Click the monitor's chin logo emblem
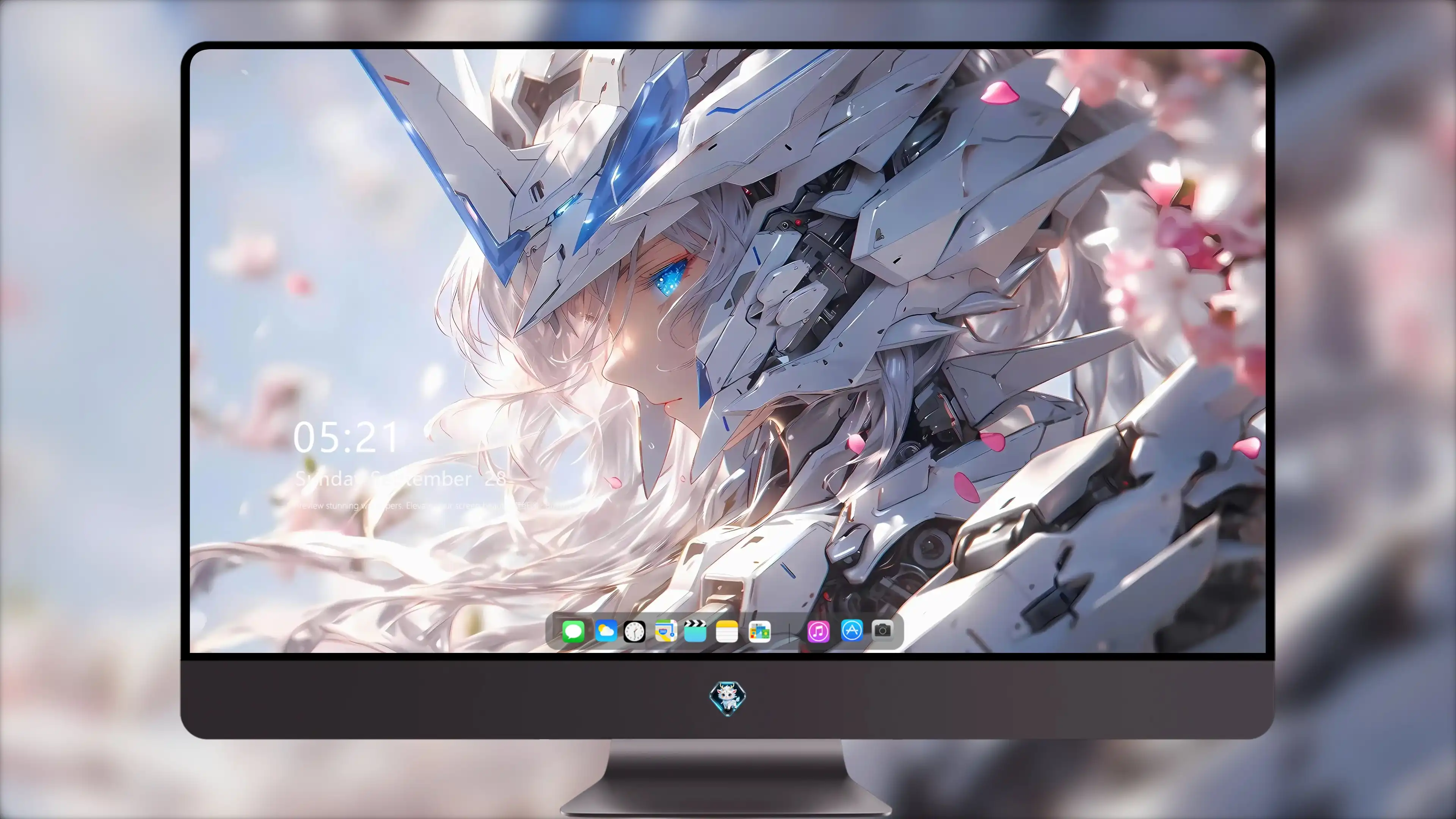Image resolution: width=1456 pixels, height=819 pixels. 728,698
